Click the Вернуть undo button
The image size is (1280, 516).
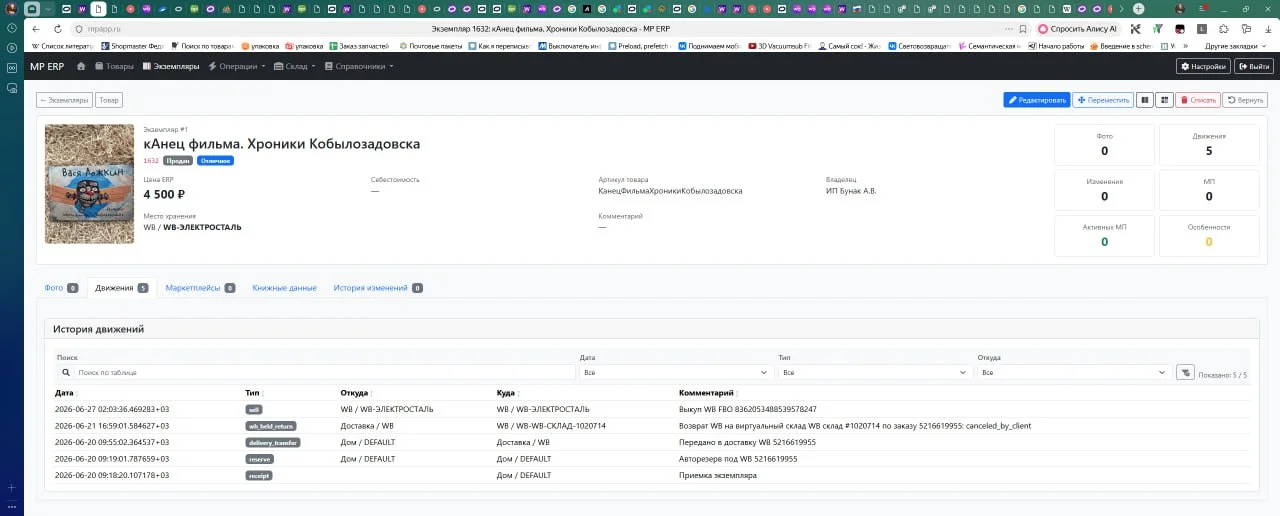[1245, 100]
